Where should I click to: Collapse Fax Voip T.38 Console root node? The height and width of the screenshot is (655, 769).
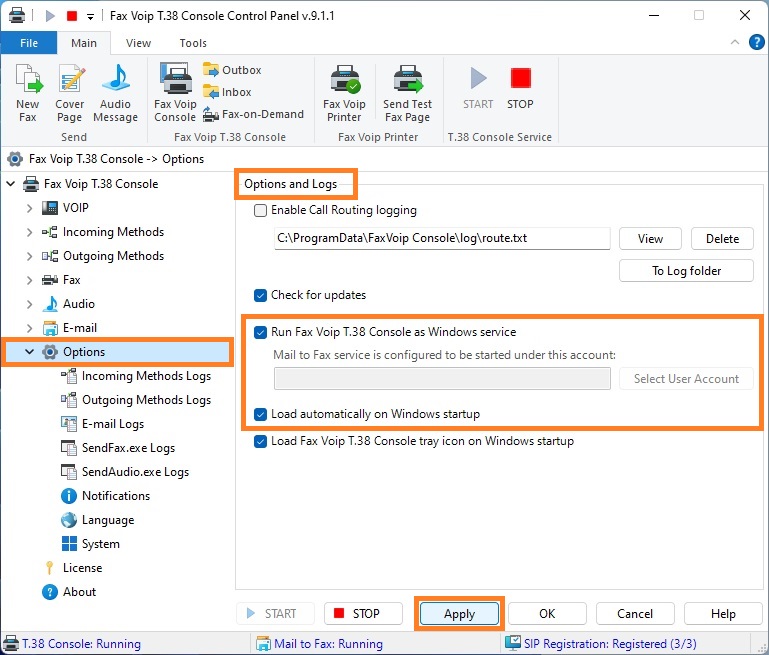click(10, 184)
